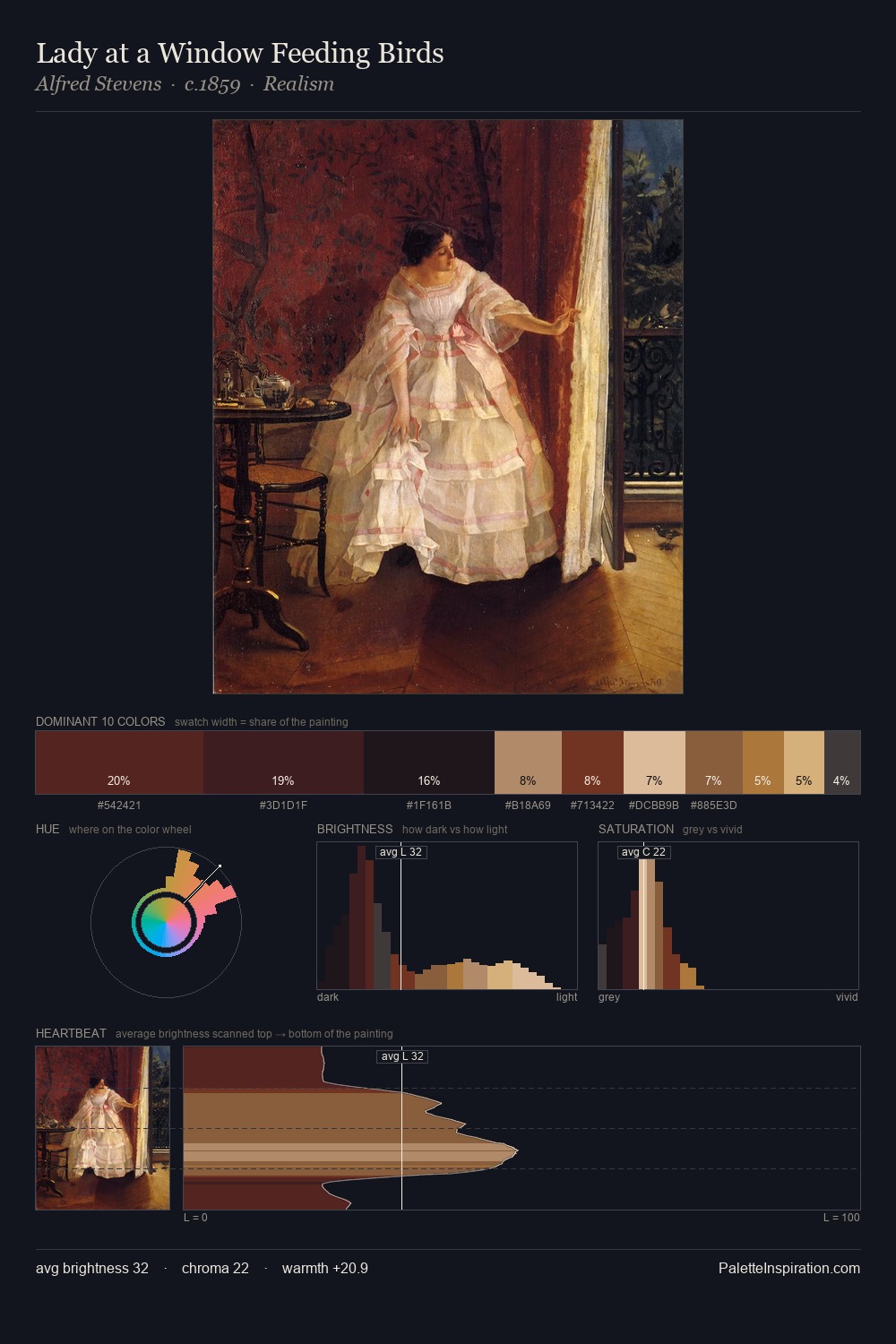Select the 20% dark red-brown swatch
The width and height of the screenshot is (896, 1344).
pyautogui.click(x=119, y=762)
